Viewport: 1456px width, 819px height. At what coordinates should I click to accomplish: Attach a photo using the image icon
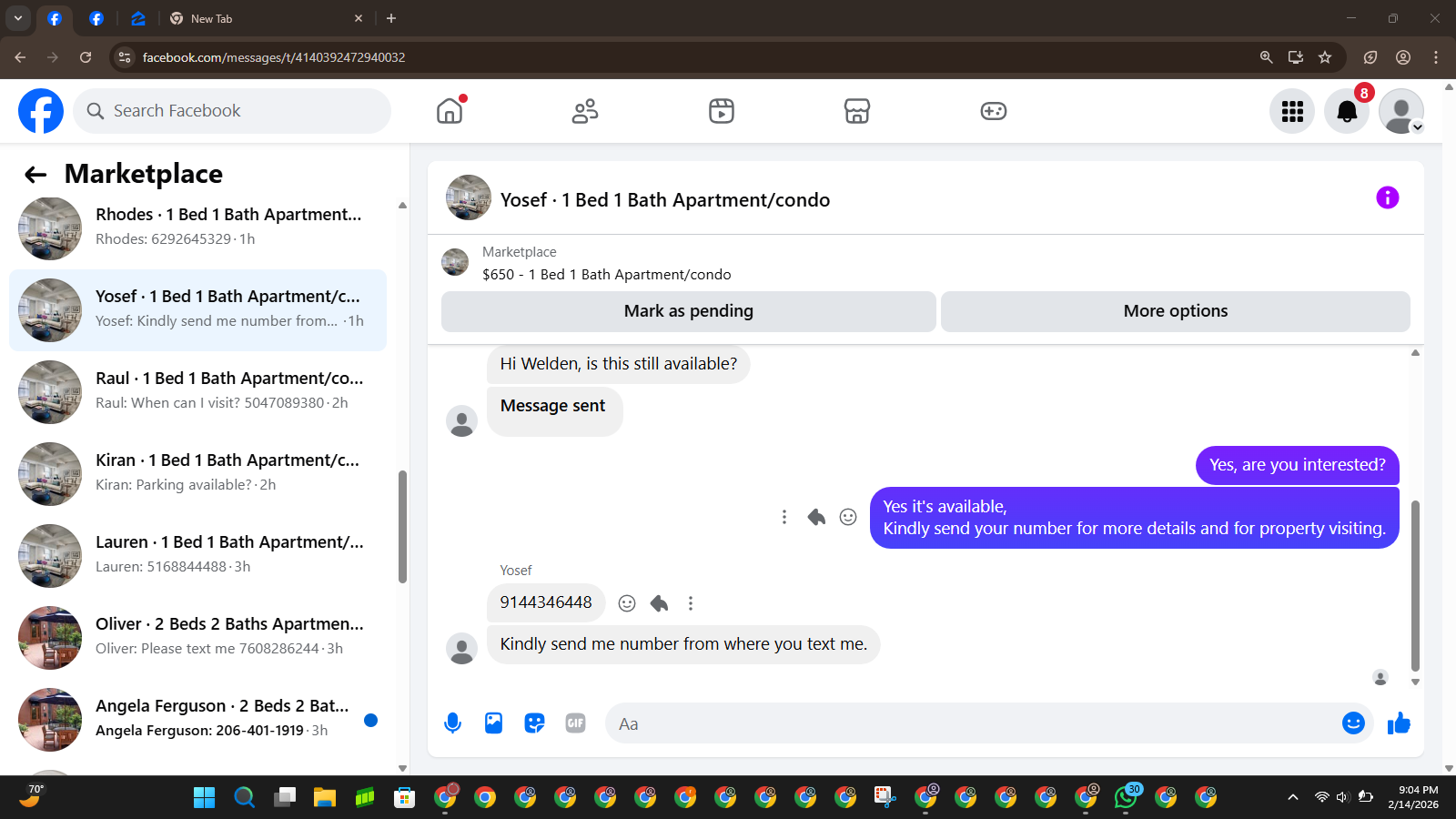pos(493,723)
